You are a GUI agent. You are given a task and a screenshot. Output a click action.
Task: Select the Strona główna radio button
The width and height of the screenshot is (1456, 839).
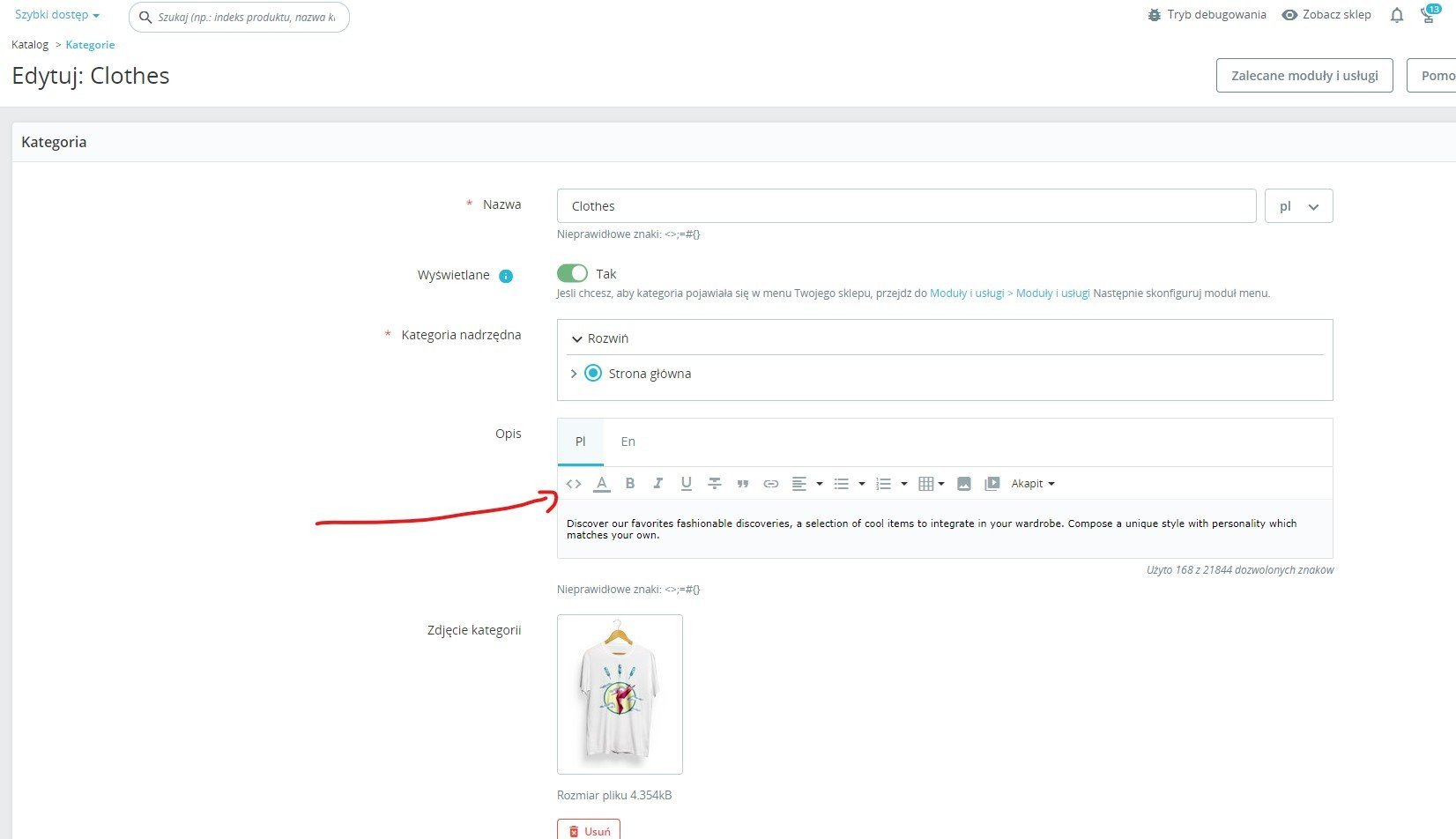point(593,374)
